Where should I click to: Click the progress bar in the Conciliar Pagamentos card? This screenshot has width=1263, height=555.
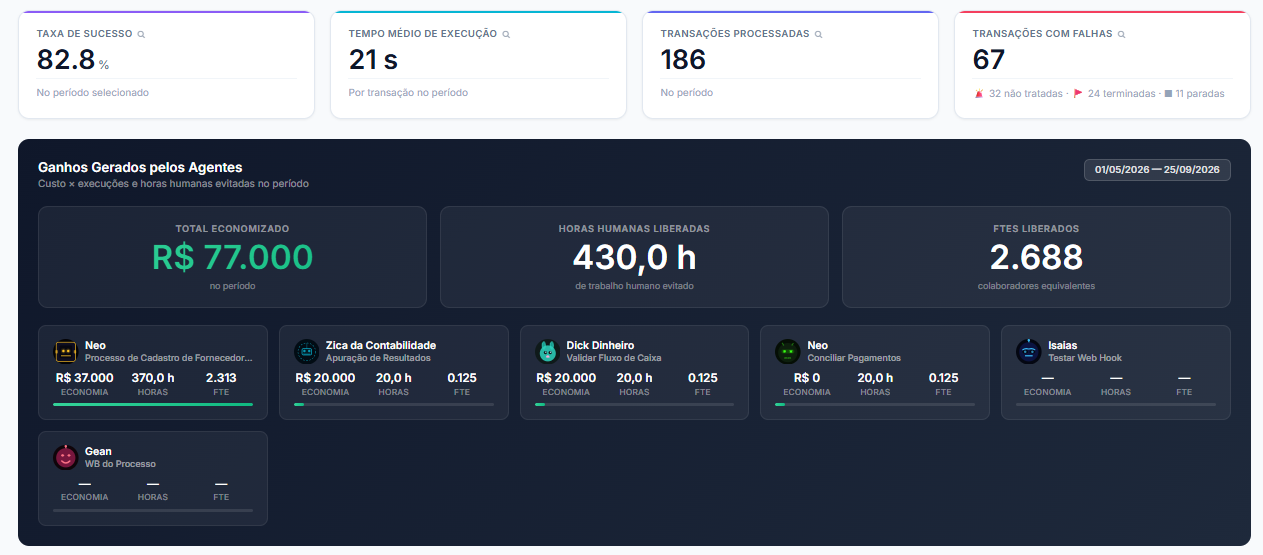pos(875,404)
